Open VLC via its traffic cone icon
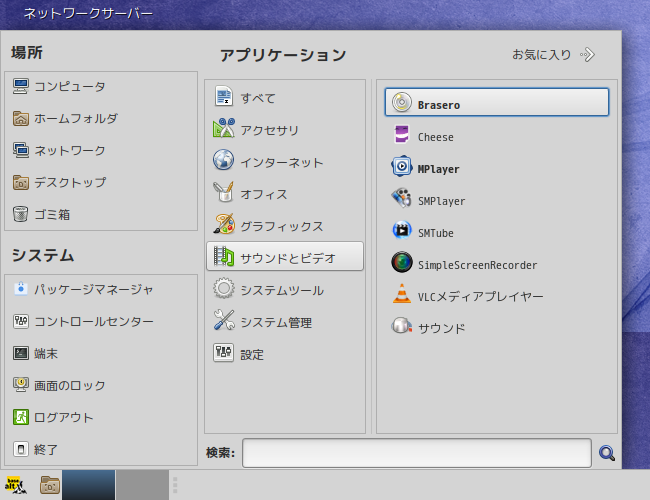This screenshot has height=500, width=650. point(402,294)
